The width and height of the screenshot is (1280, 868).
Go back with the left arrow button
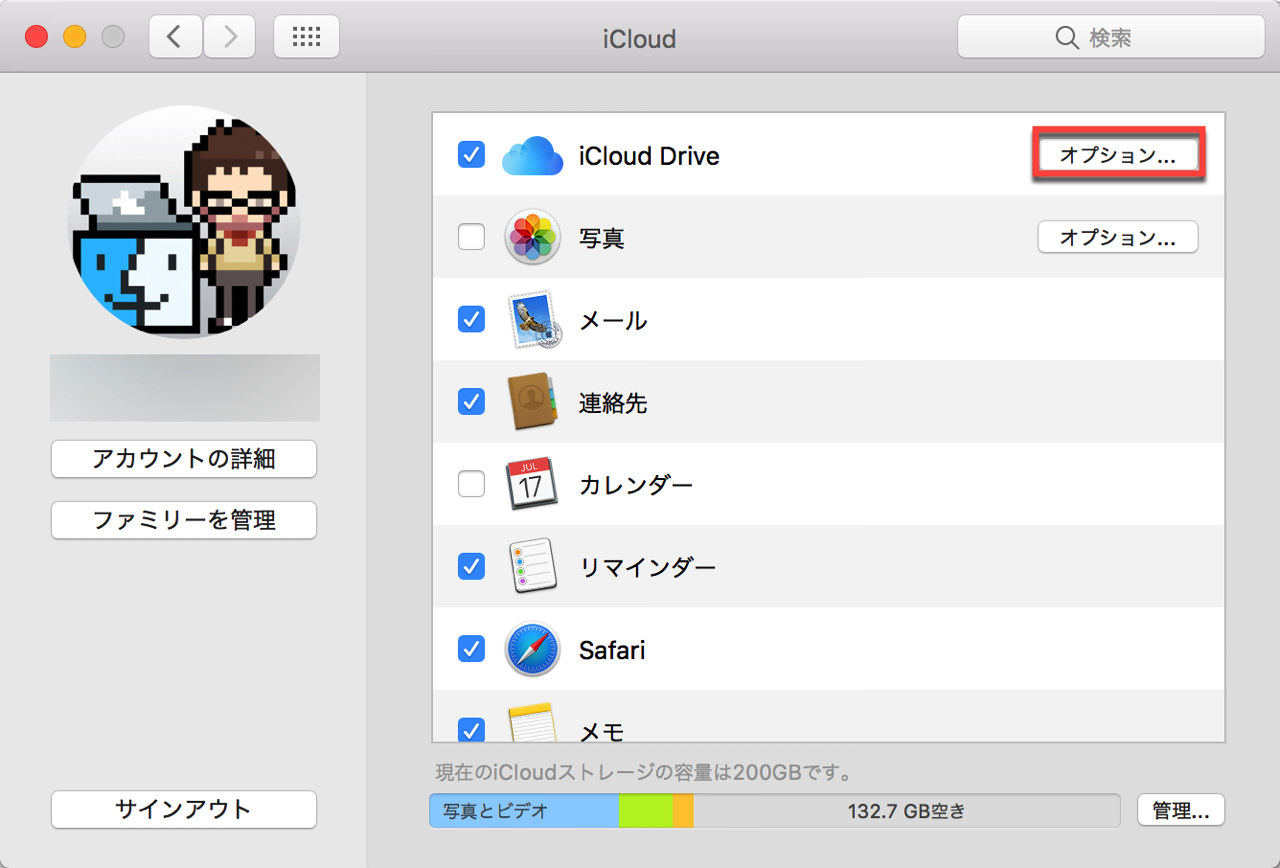tap(175, 37)
